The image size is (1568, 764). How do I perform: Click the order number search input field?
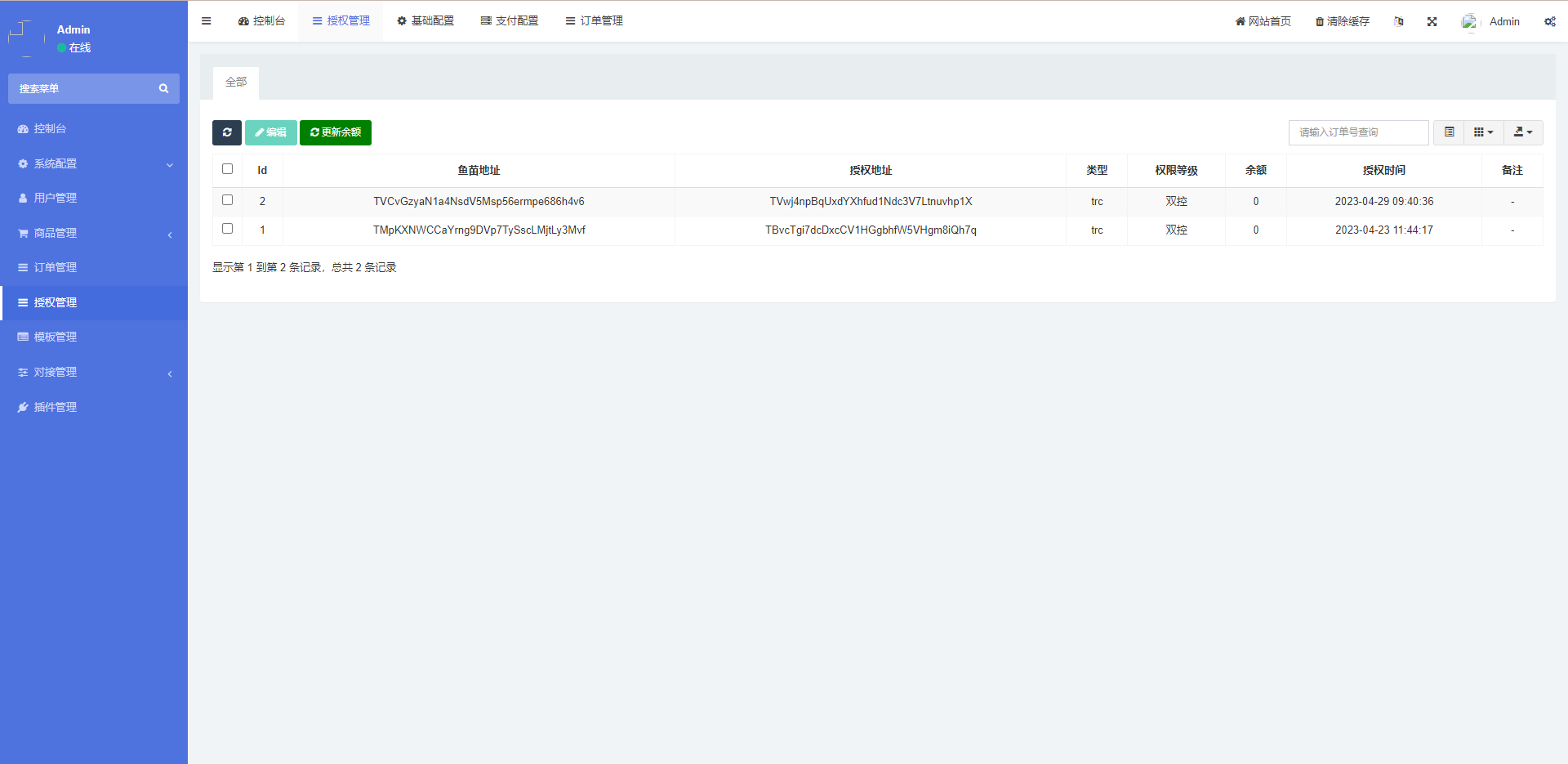pyautogui.click(x=1358, y=132)
